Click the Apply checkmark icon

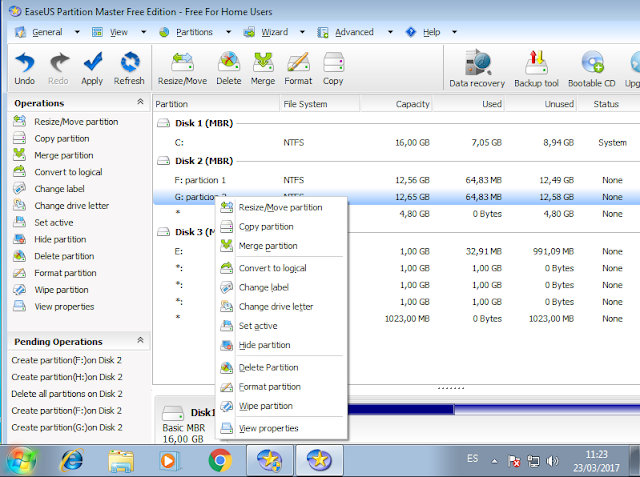pos(92,69)
